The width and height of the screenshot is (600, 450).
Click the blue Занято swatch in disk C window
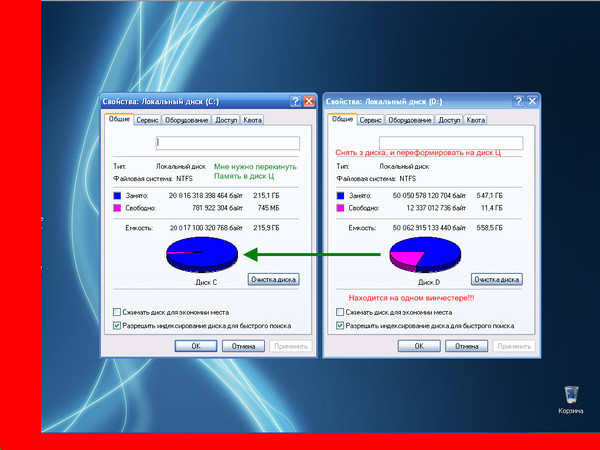click(x=117, y=196)
